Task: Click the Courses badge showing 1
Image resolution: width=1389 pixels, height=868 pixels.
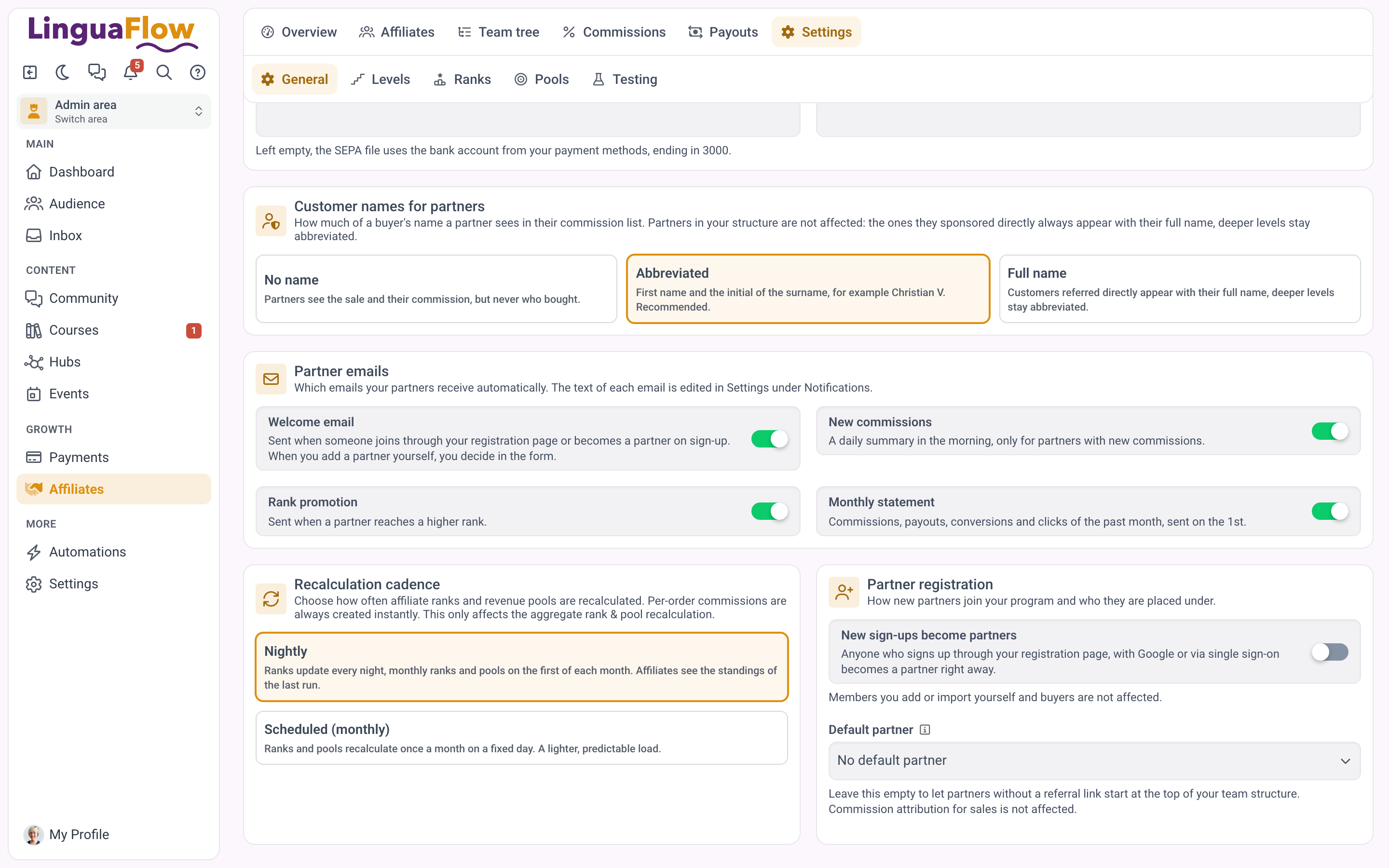Action: pyautogui.click(x=194, y=331)
